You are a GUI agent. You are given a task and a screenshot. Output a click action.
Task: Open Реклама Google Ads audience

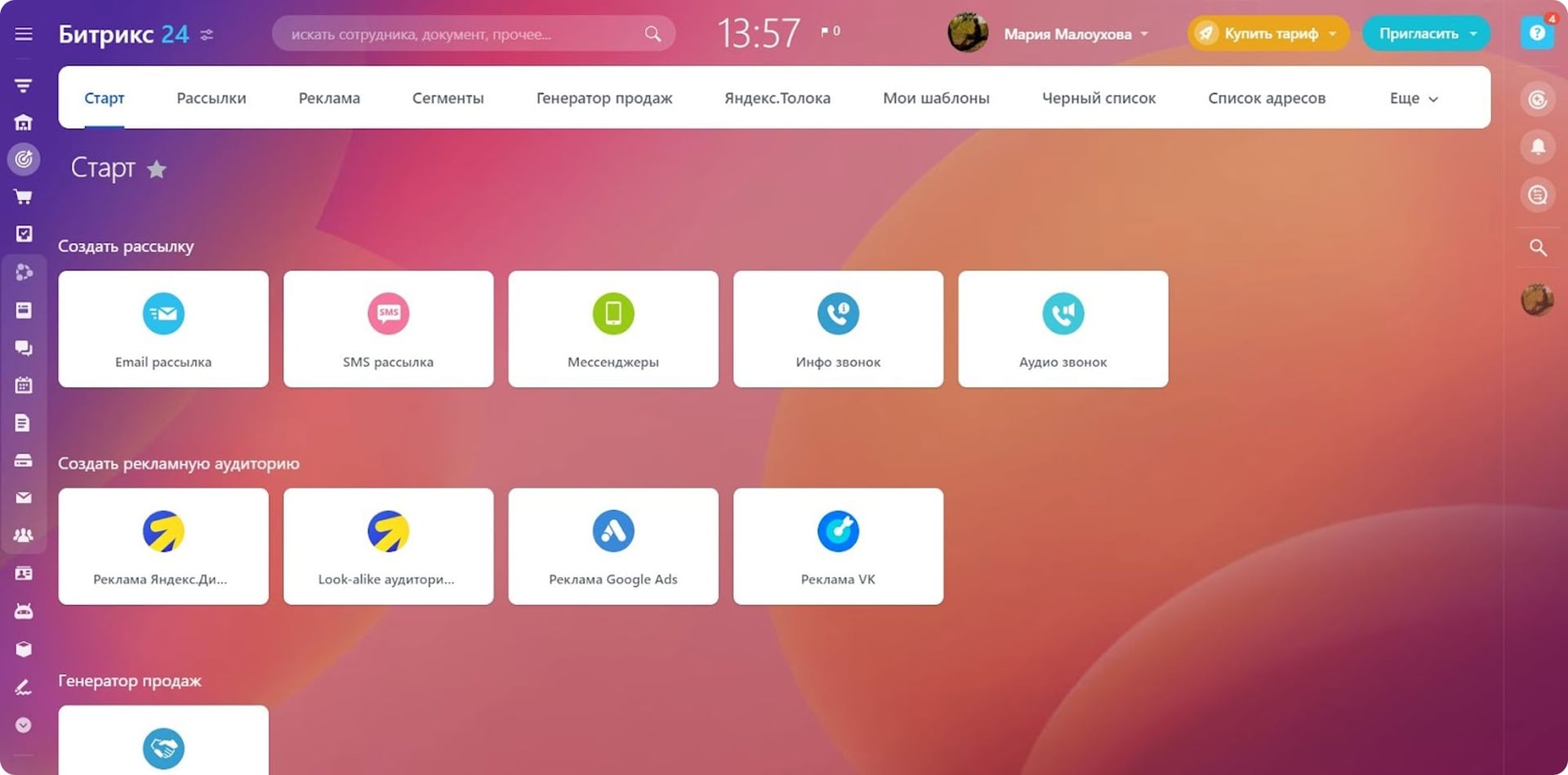point(612,546)
